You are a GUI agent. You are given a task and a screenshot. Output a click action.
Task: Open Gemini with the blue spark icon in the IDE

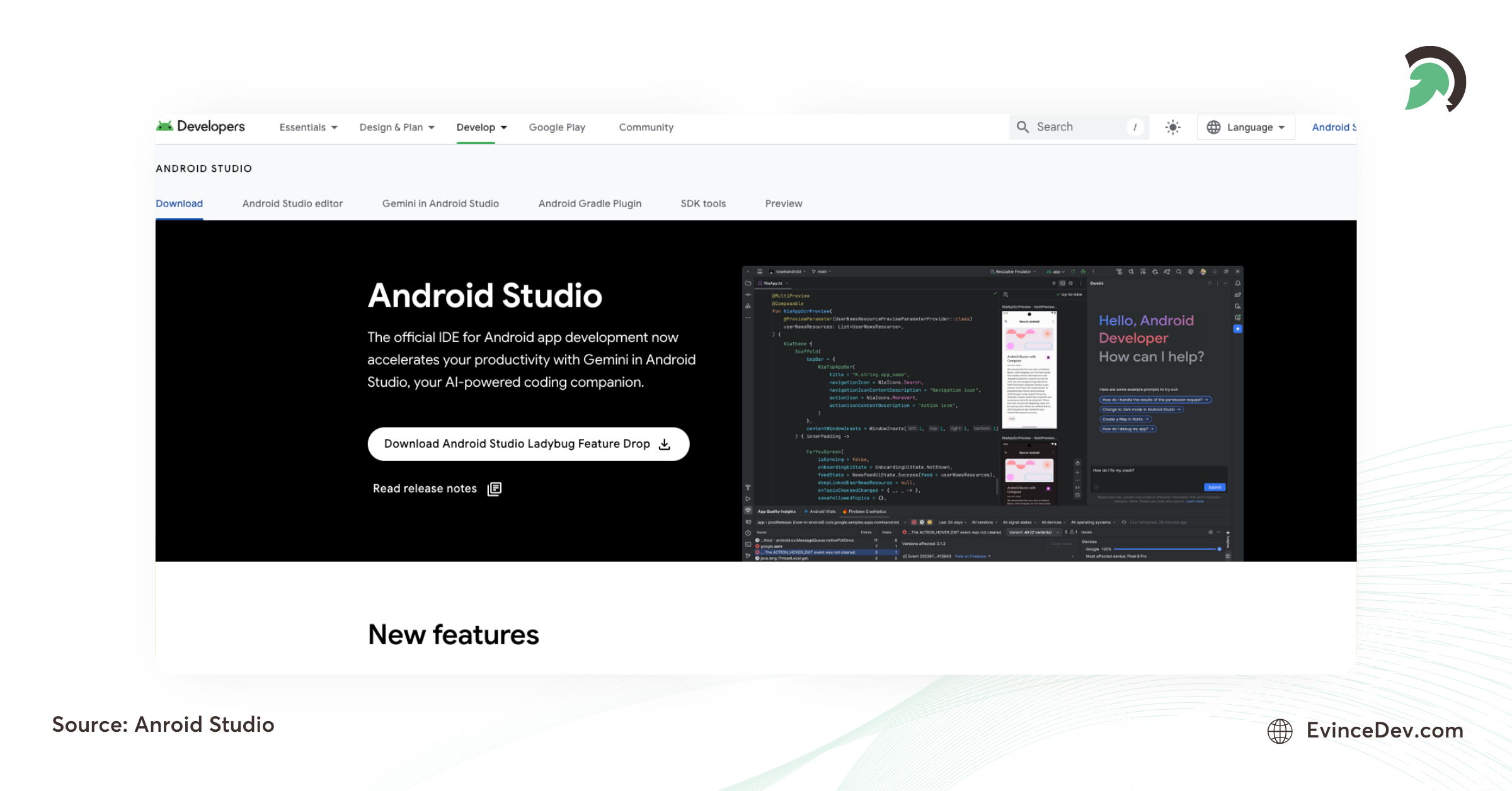click(1238, 329)
